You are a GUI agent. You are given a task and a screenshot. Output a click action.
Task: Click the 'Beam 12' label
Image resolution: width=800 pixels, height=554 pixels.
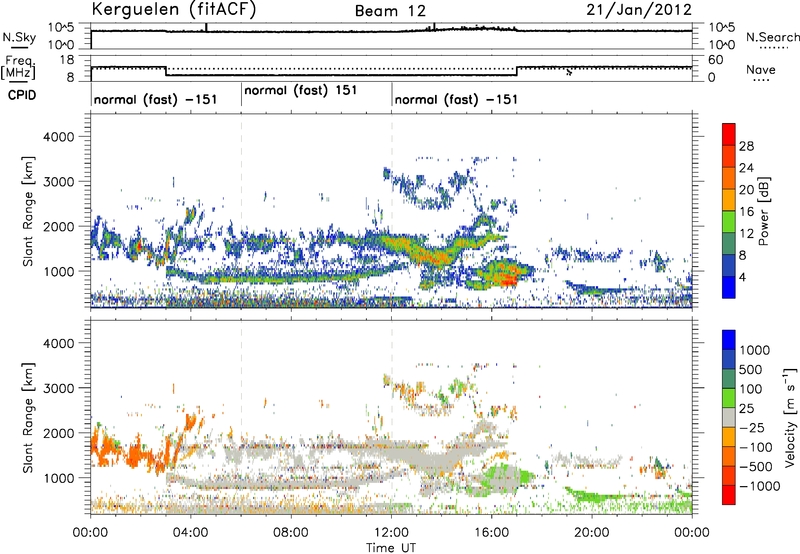click(x=390, y=11)
